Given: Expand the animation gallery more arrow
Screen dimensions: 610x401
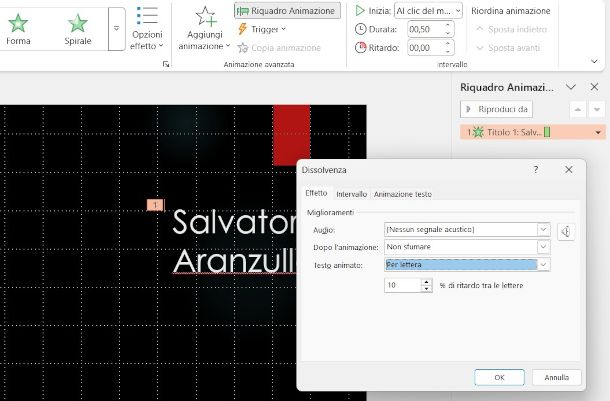Looking at the screenshot, I should pyautogui.click(x=116, y=29).
